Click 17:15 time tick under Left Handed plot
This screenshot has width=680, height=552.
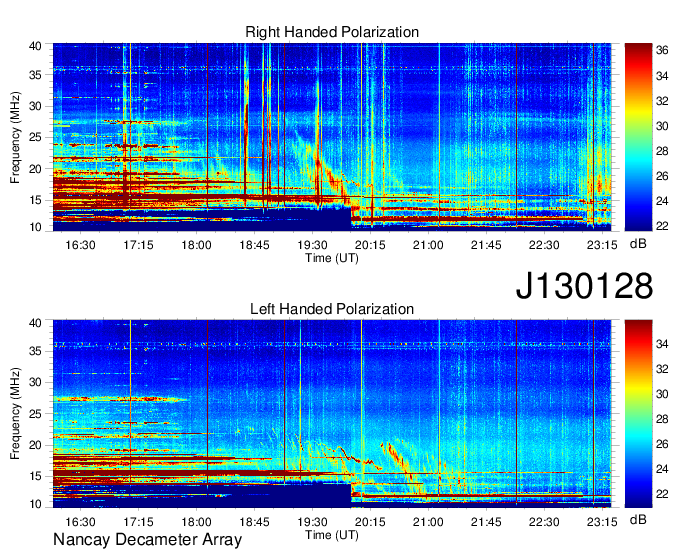(138, 522)
